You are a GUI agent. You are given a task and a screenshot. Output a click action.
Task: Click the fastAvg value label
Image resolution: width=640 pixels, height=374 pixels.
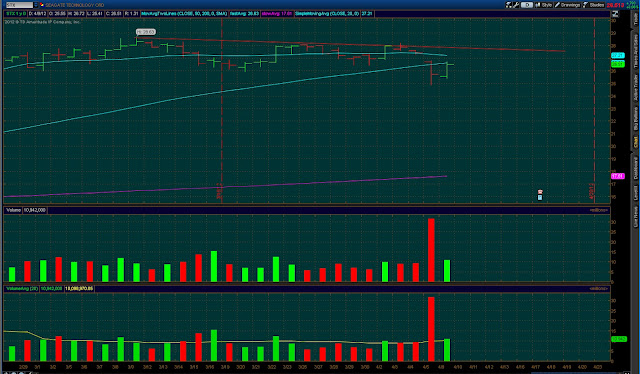(244, 14)
